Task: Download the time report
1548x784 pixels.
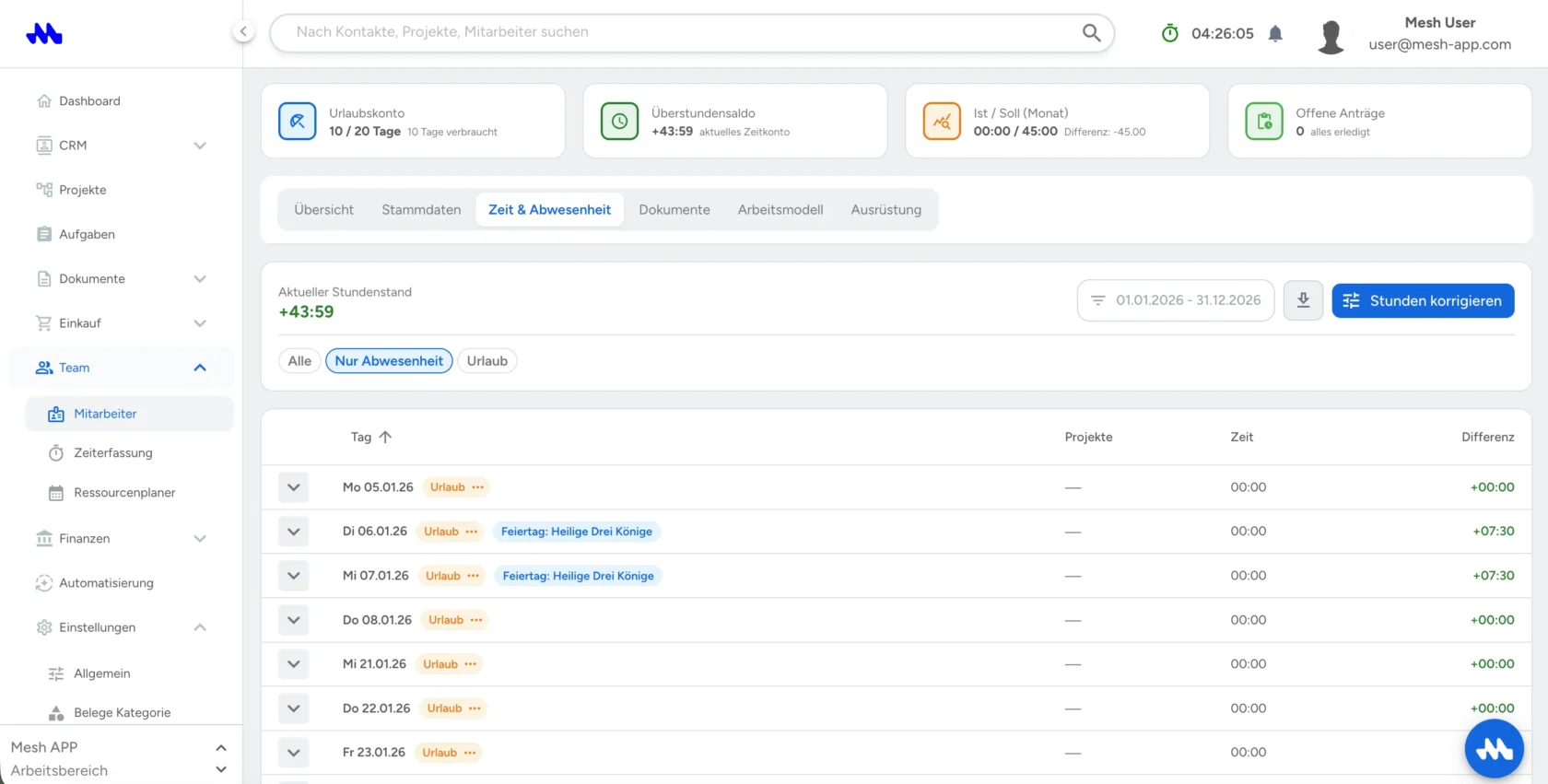Action: 1303,300
